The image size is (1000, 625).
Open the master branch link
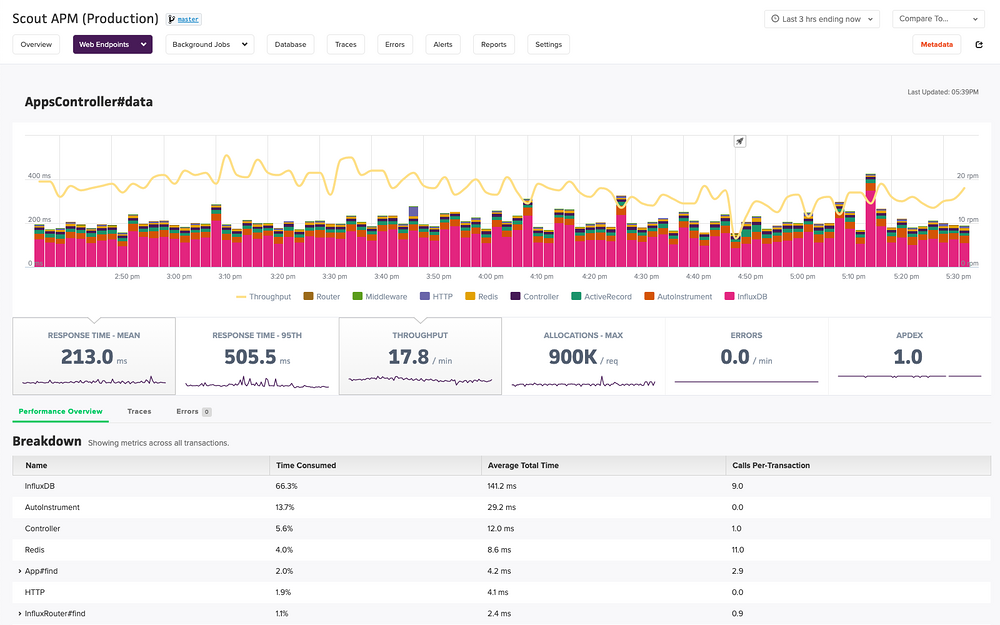tap(188, 19)
